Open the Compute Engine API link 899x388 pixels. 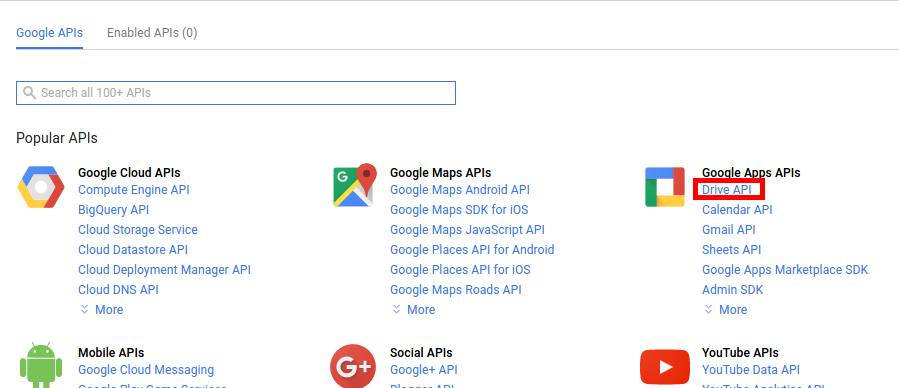134,190
